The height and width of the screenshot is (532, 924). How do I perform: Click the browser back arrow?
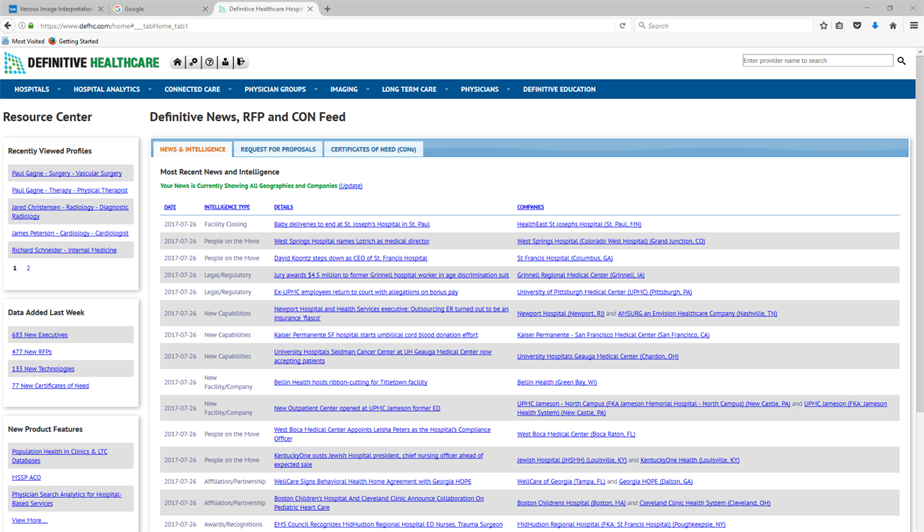8,25
